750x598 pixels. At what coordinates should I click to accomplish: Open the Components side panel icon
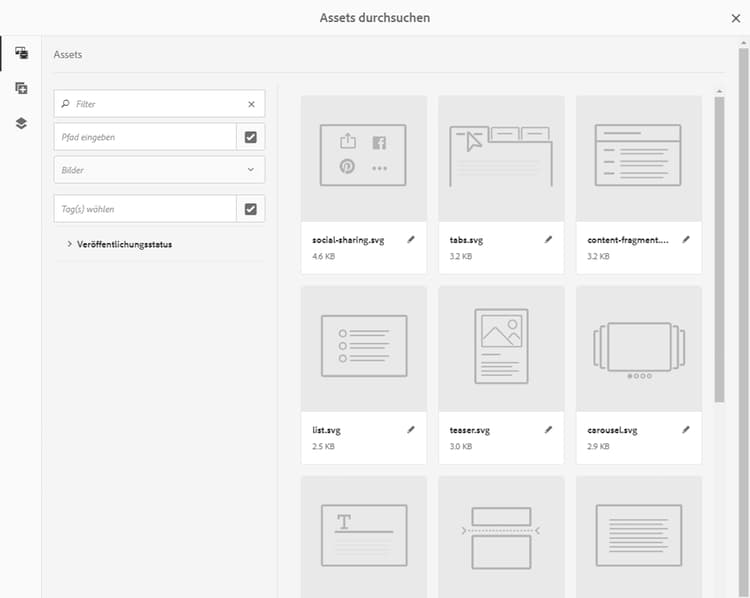pyautogui.click(x=21, y=88)
